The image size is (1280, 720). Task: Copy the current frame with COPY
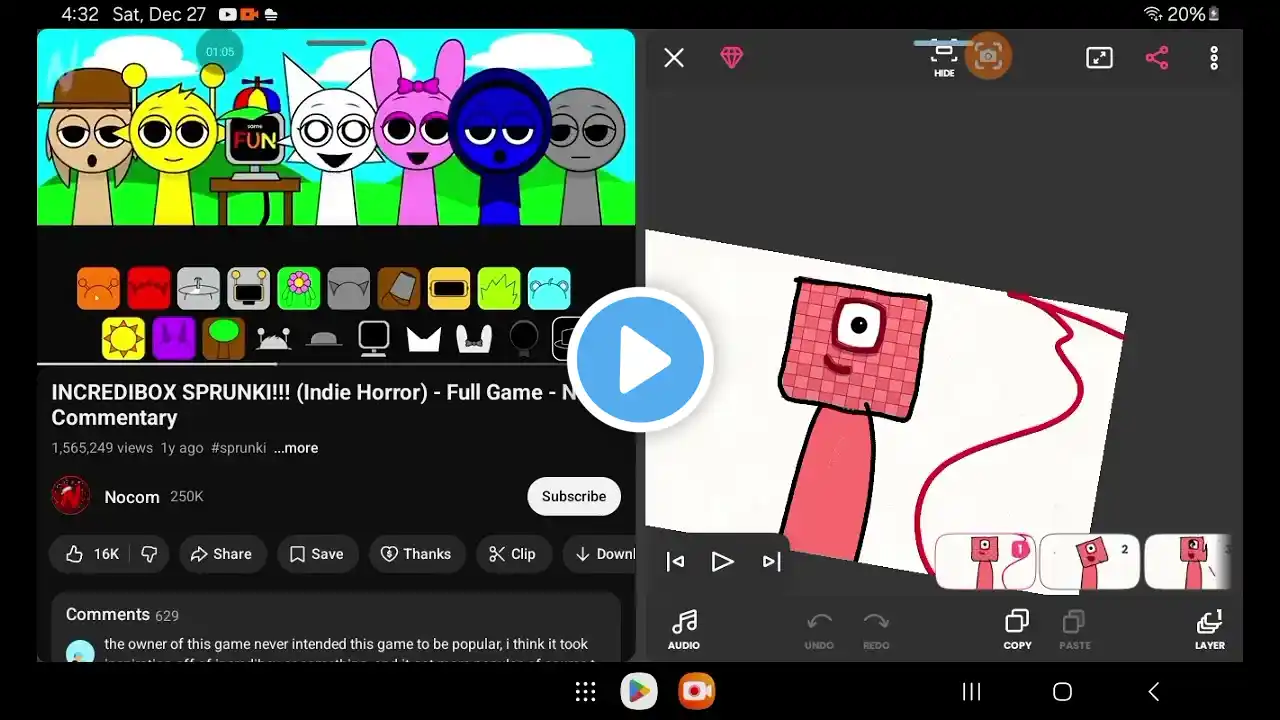(x=1017, y=630)
